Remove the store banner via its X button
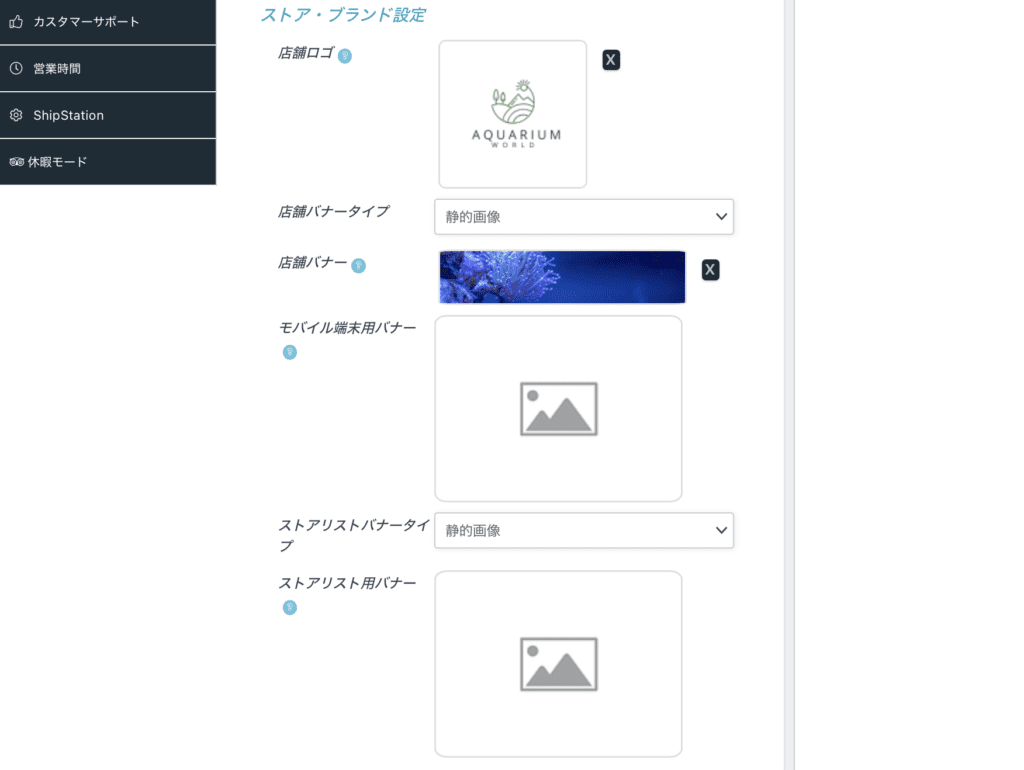 (710, 269)
